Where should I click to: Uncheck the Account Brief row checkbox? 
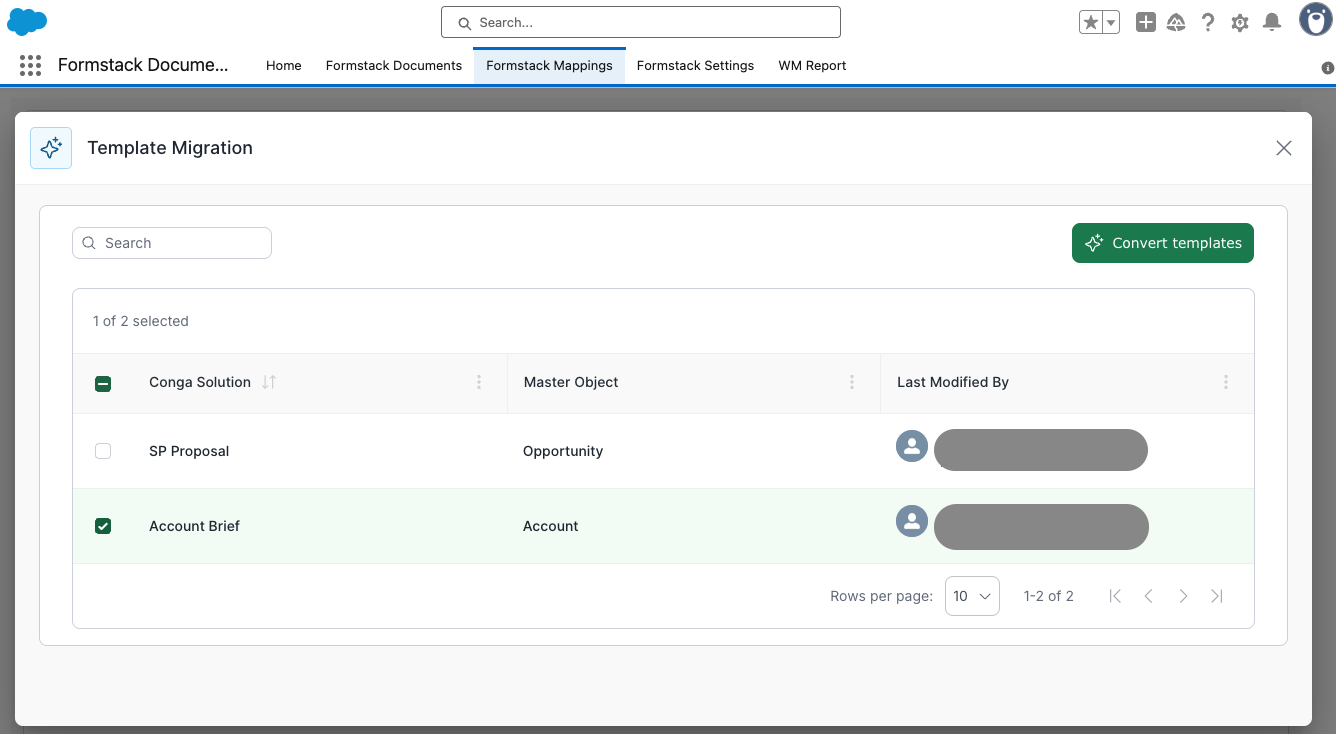point(103,526)
